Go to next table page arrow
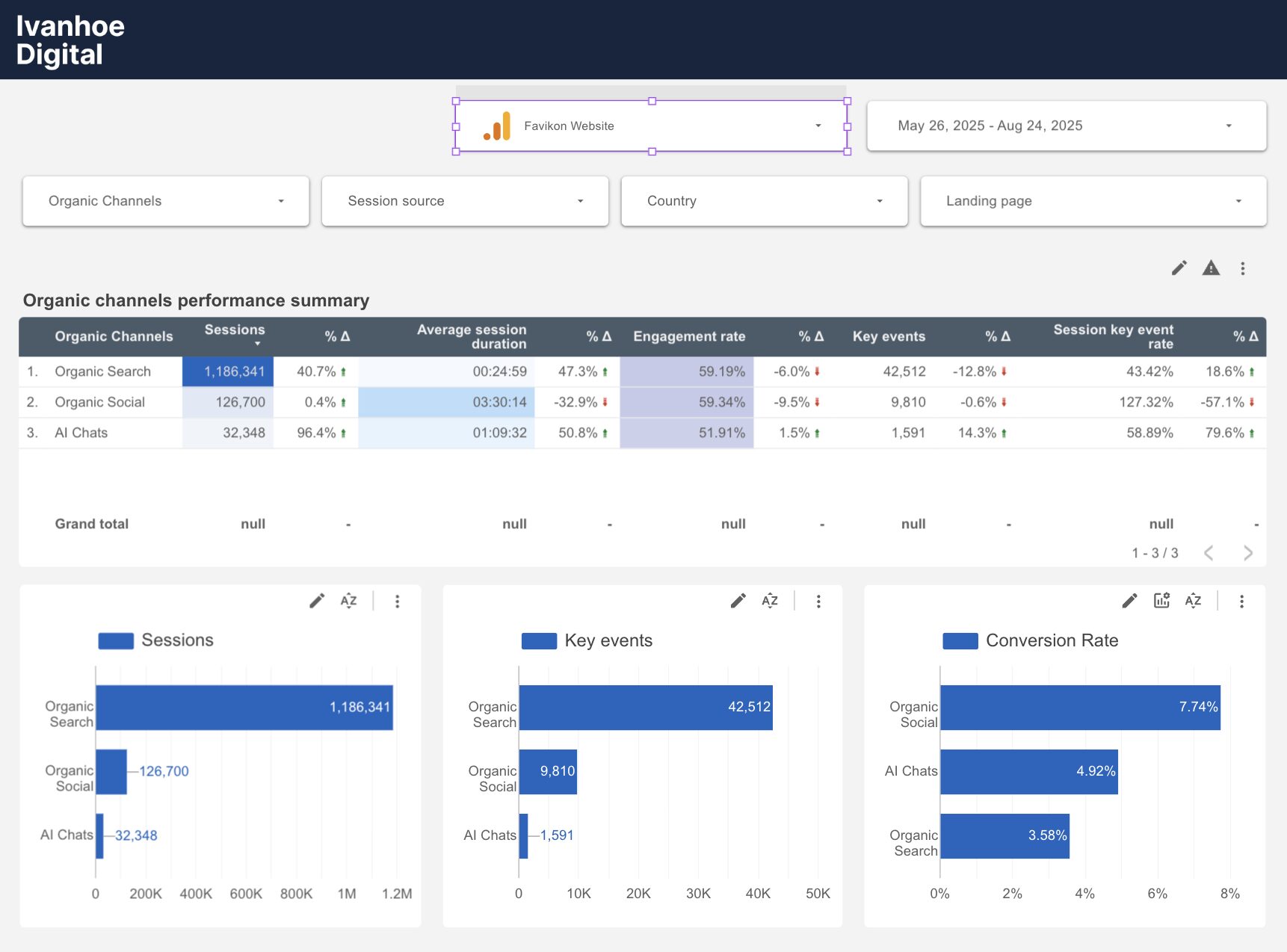Viewport: 1287px width, 952px height. click(1247, 553)
